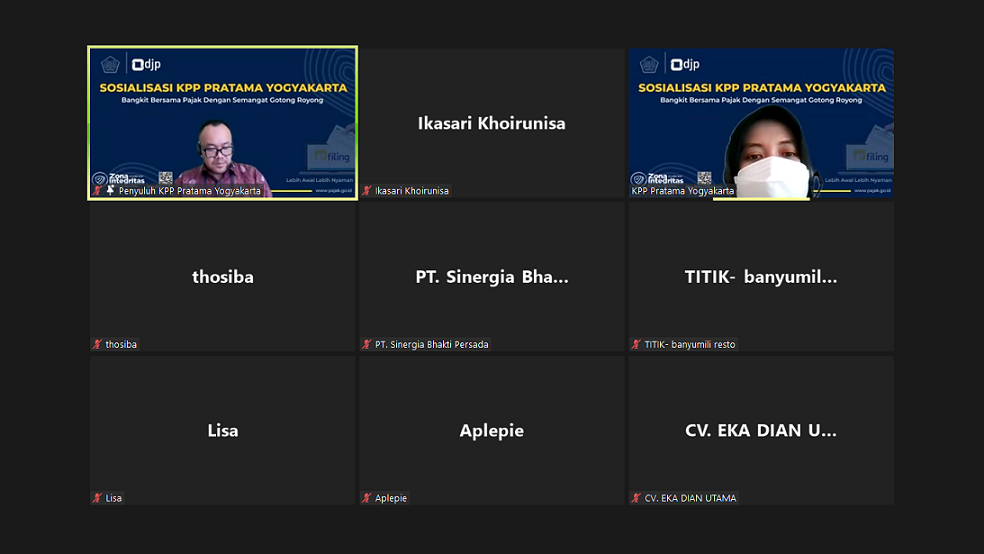Click the muted mic icon beside Ikasari Khoirunisa
Viewport: 984px width, 554px height.
[x=367, y=191]
